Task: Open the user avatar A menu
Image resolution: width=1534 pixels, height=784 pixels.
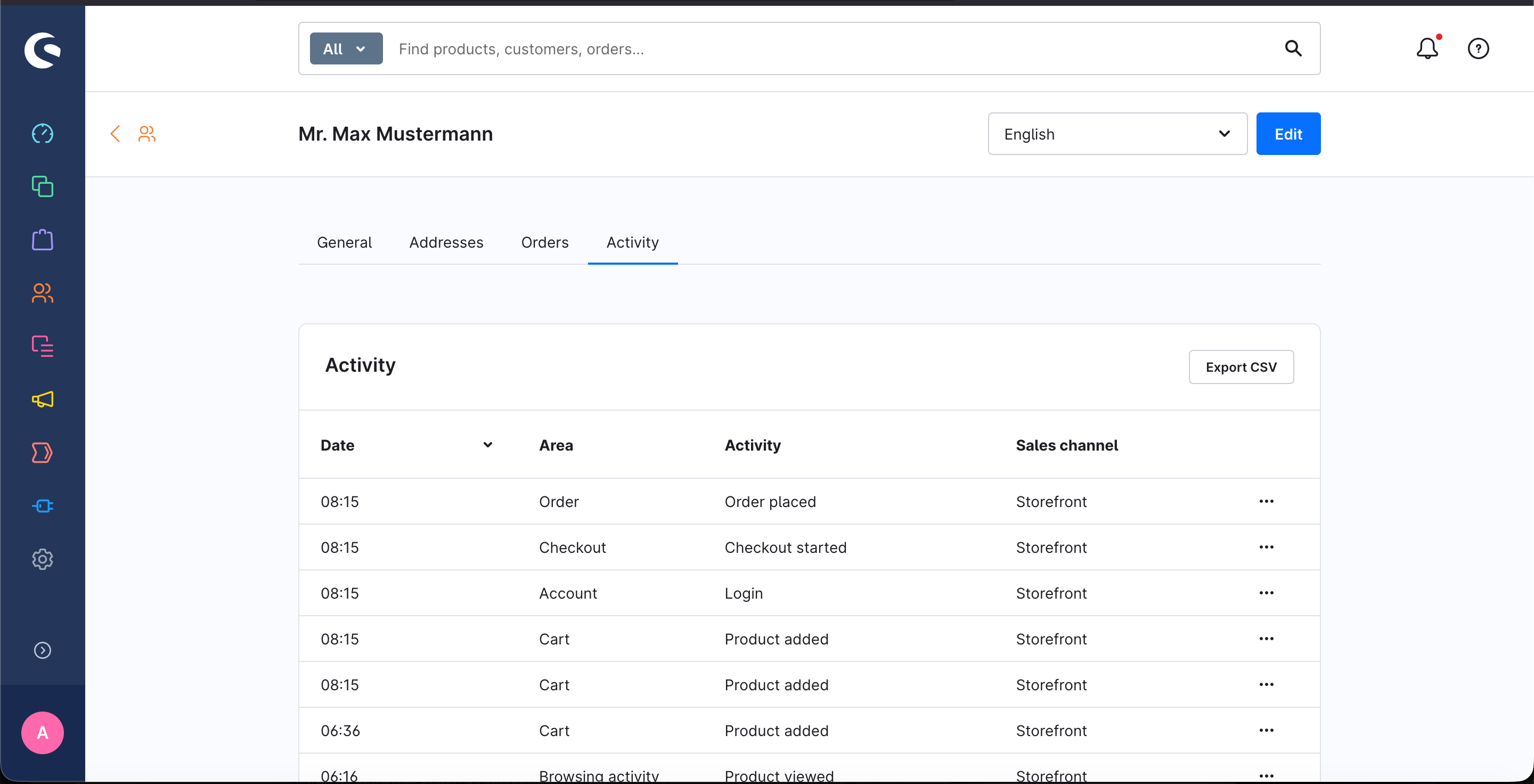Action: point(42,733)
